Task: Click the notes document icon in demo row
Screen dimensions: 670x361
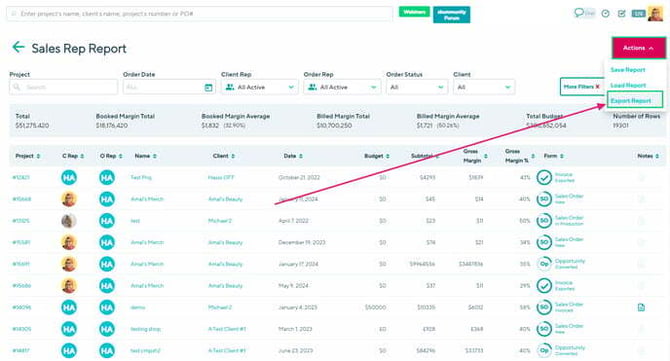Action: click(641, 307)
